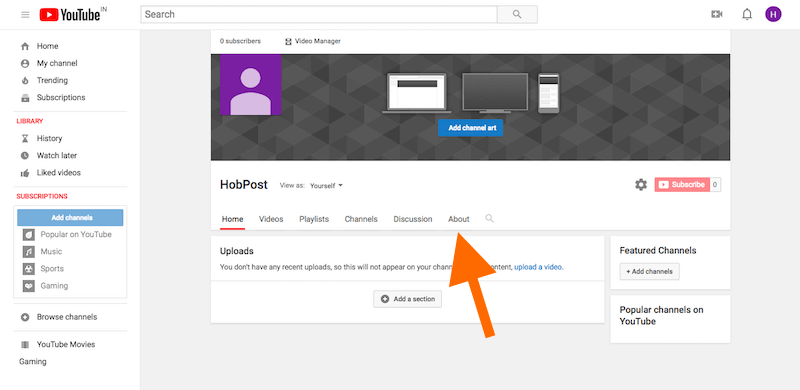Click the Liked videos thumbs-up icon

[x=24, y=173]
